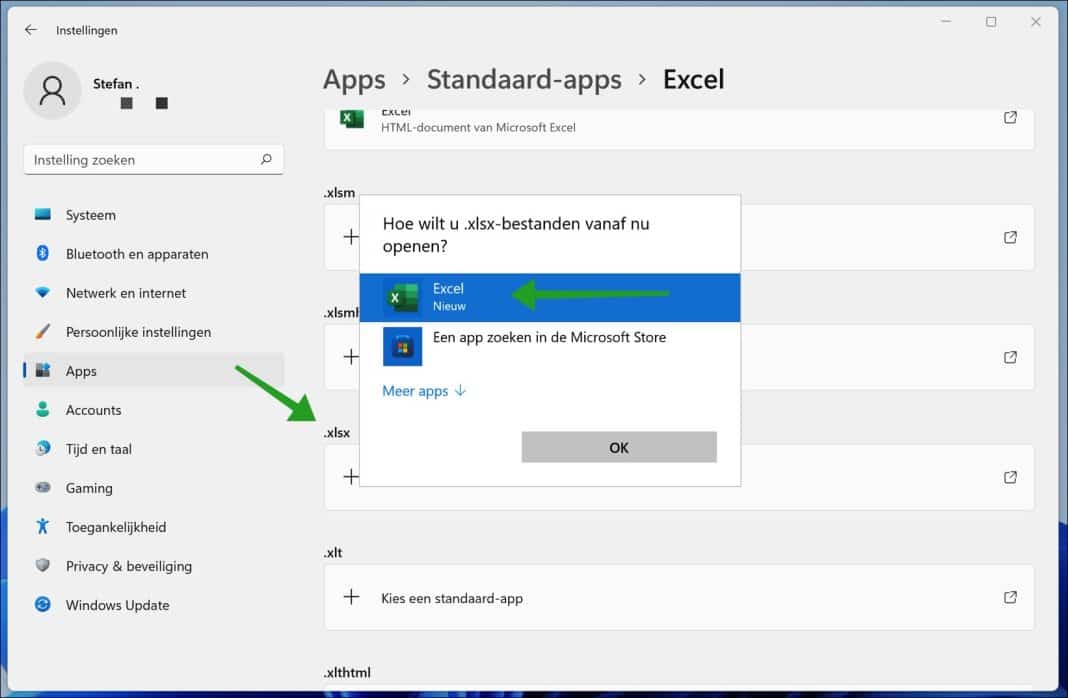Click the Microsoft Store icon to find an app

[x=402, y=347]
